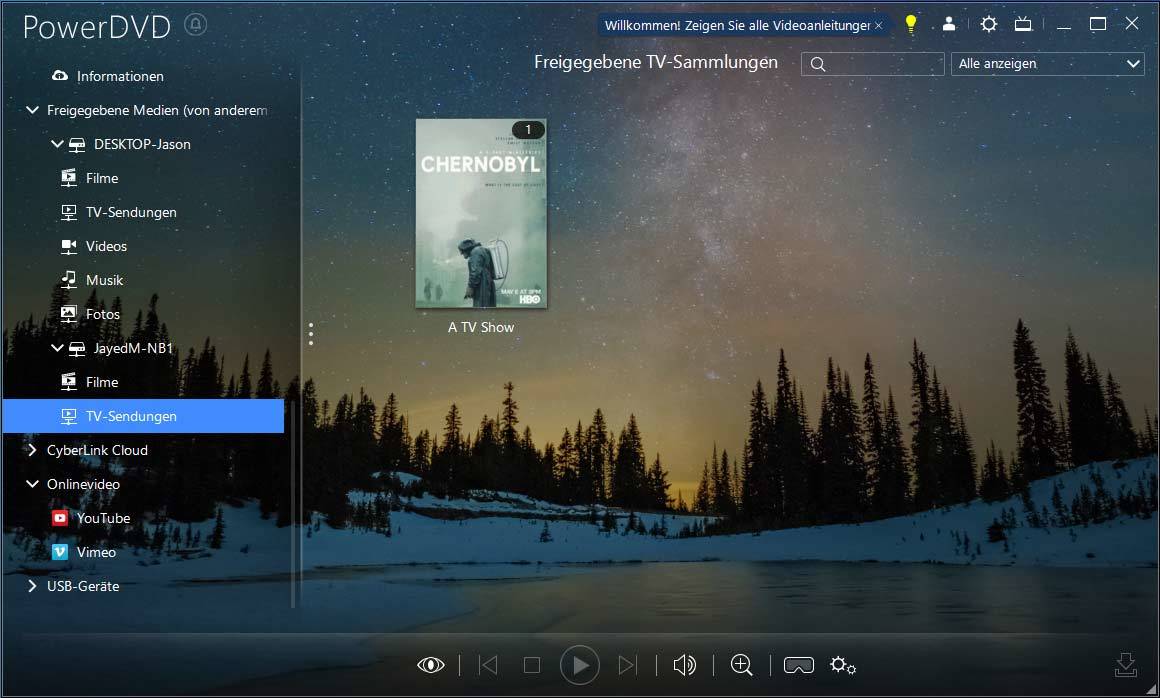Click the episode count badge on Chernobyl
The width and height of the screenshot is (1160, 698).
(527, 129)
